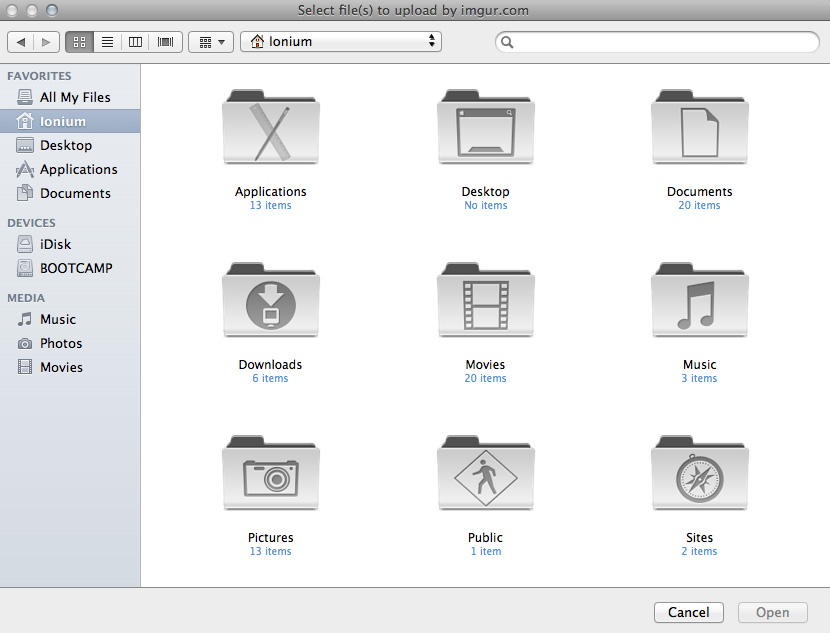
Task: Select the Applications folder icon
Action: tap(271, 126)
